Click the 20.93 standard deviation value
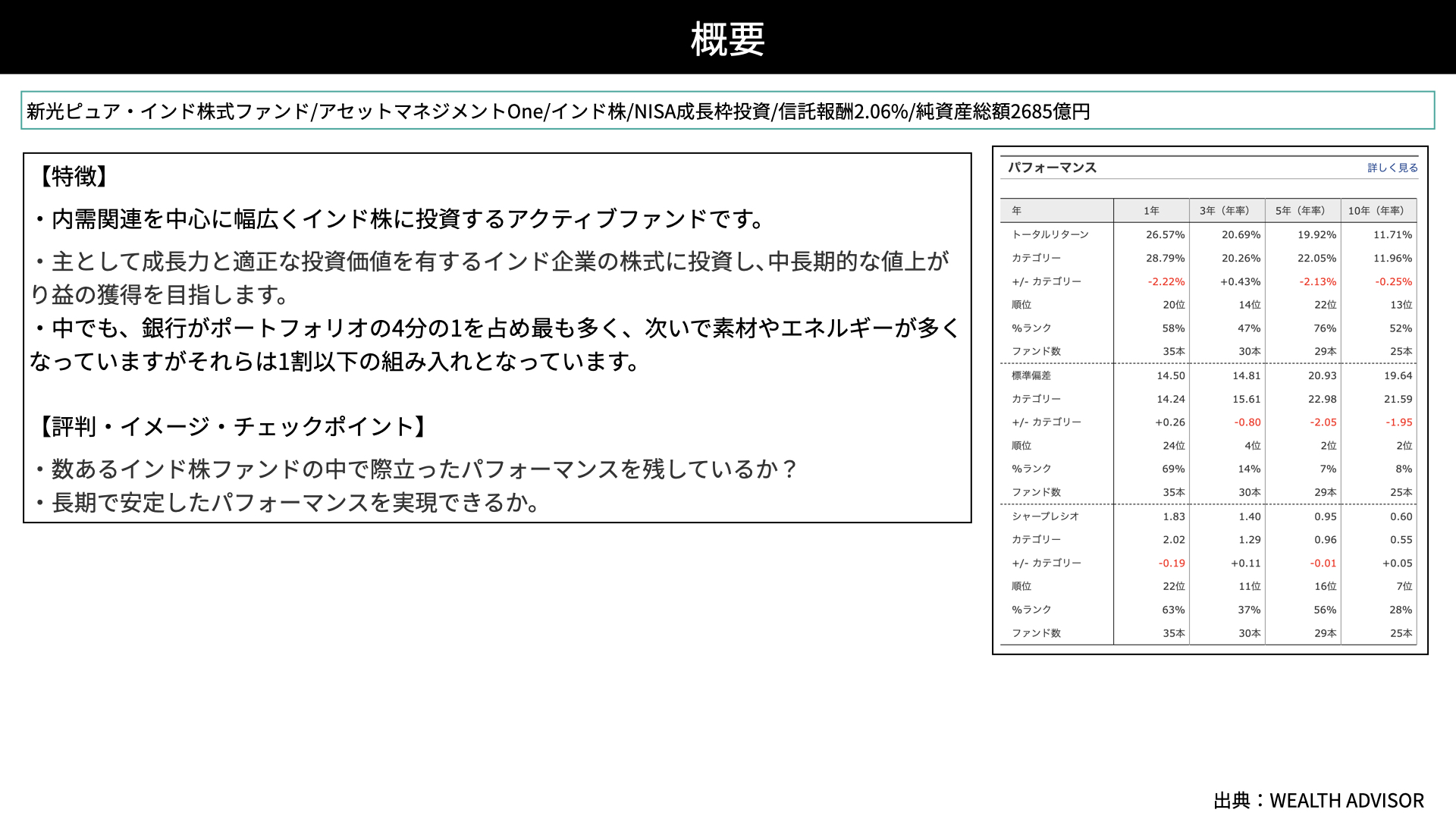 coord(1323,376)
